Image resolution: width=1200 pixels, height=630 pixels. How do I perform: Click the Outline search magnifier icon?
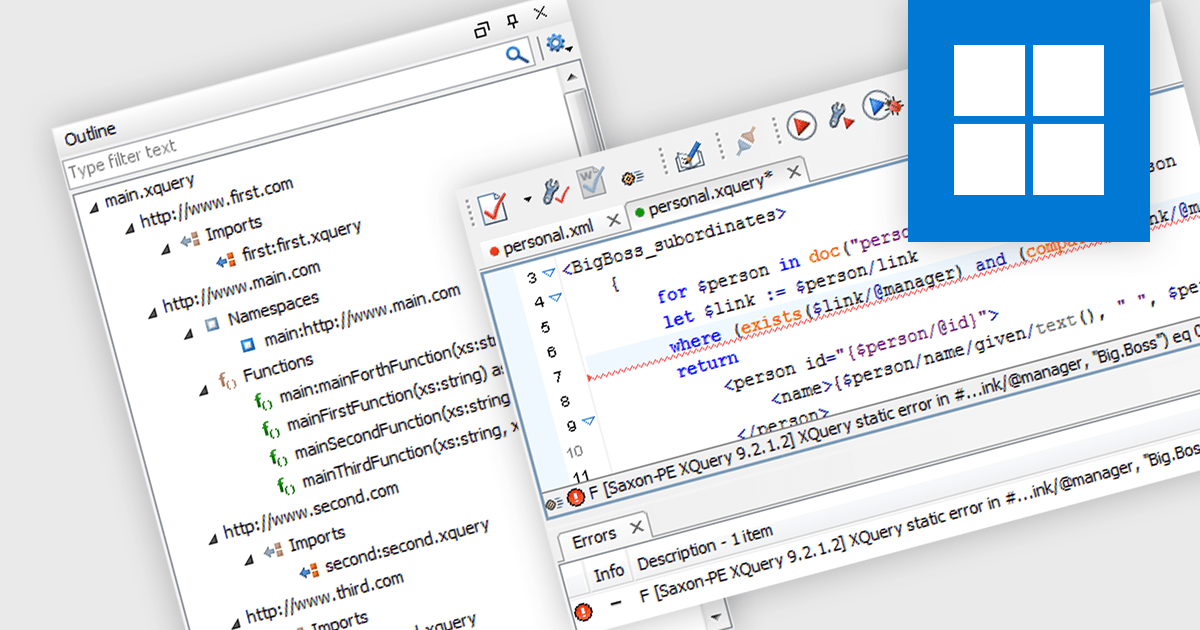tap(517, 55)
